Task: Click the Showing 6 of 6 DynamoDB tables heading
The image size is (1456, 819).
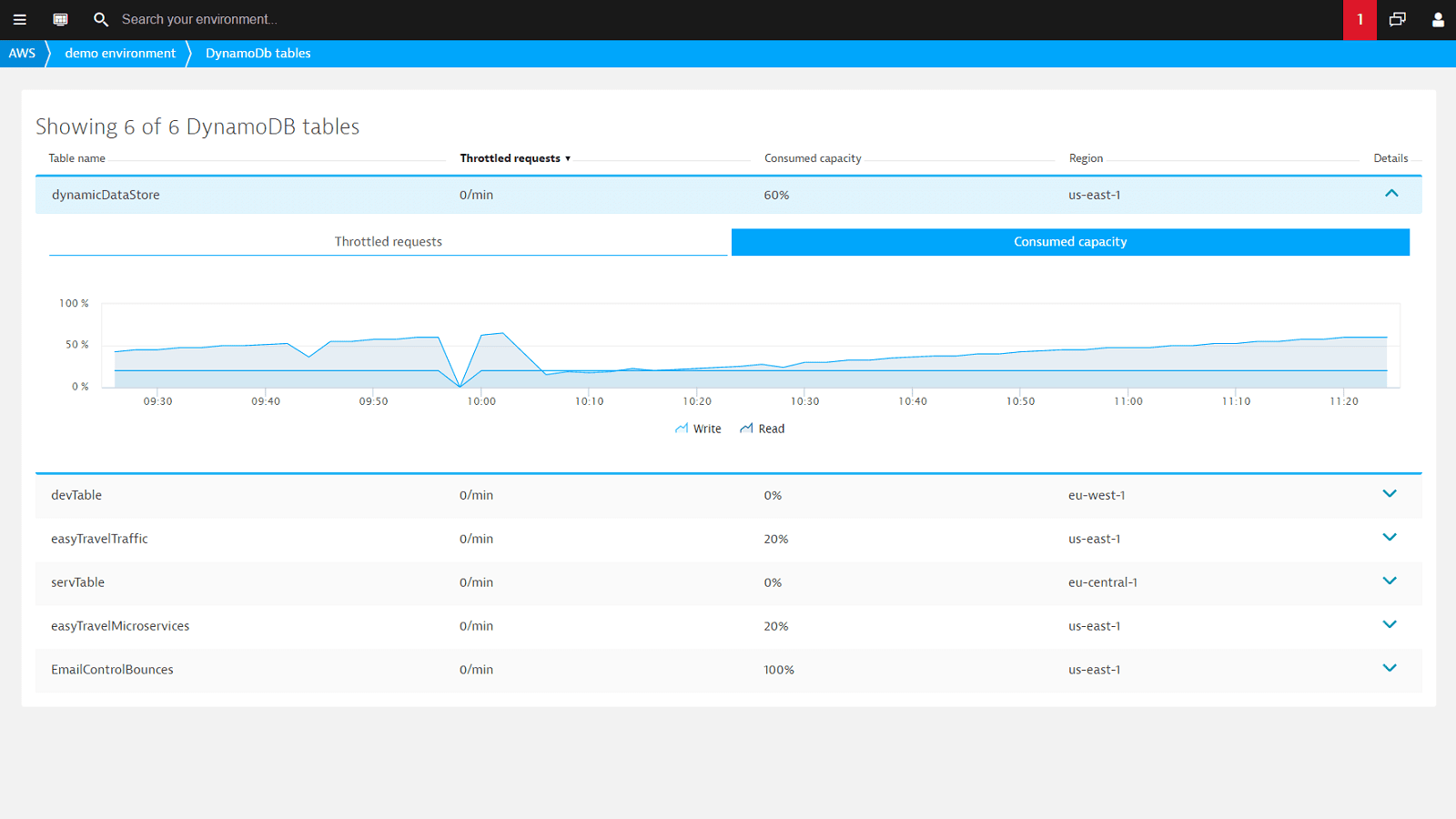Action: coord(197,126)
